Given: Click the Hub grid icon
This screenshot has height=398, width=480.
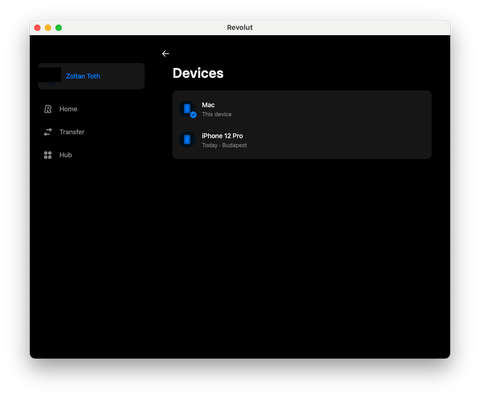Looking at the screenshot, I should (48, 155).
